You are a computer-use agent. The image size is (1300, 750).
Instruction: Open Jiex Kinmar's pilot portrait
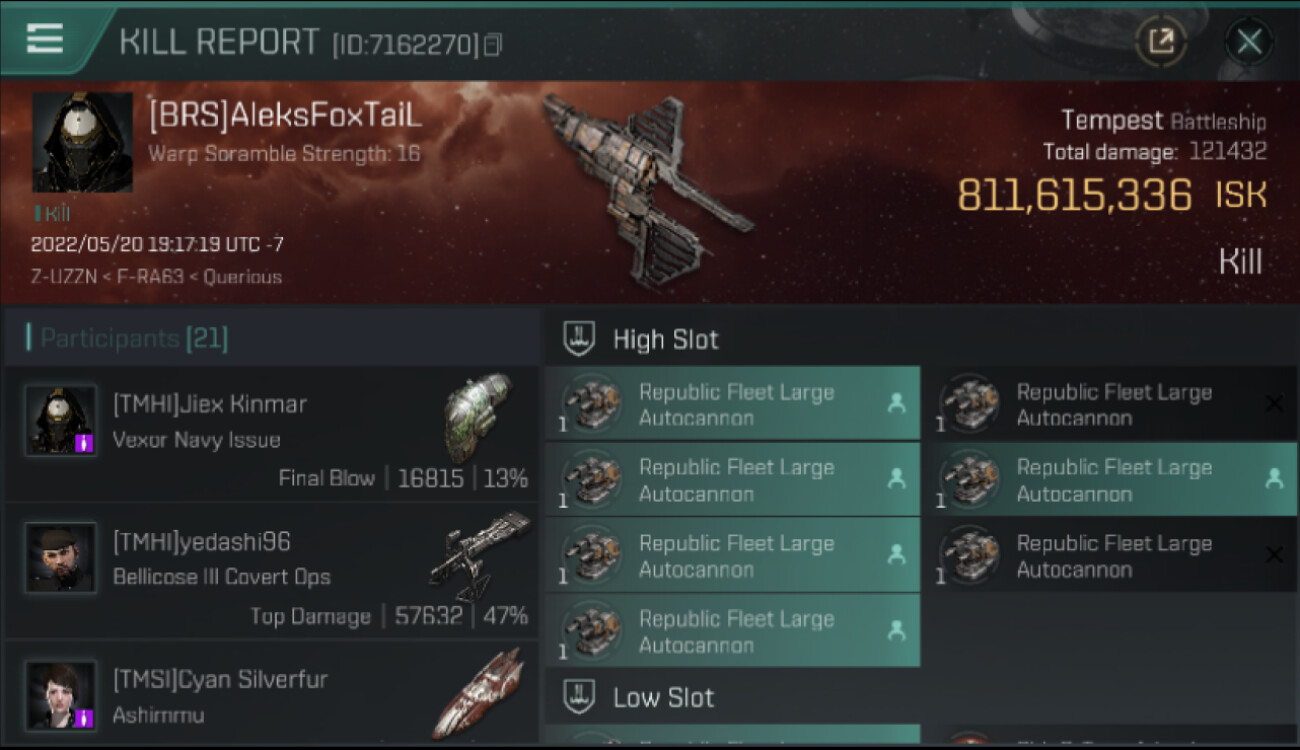click(61, 420)
